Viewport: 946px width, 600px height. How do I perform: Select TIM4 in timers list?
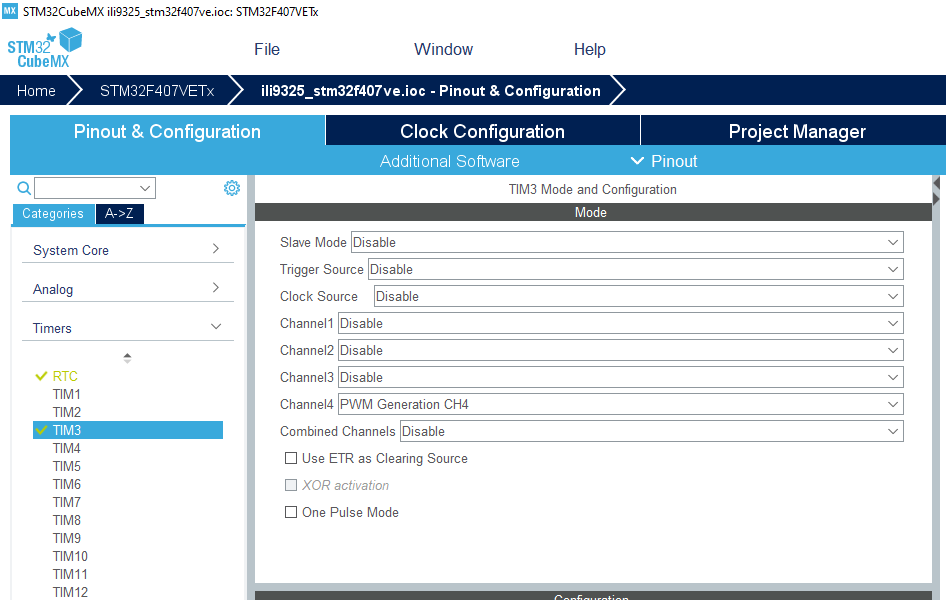pos(66,448)
